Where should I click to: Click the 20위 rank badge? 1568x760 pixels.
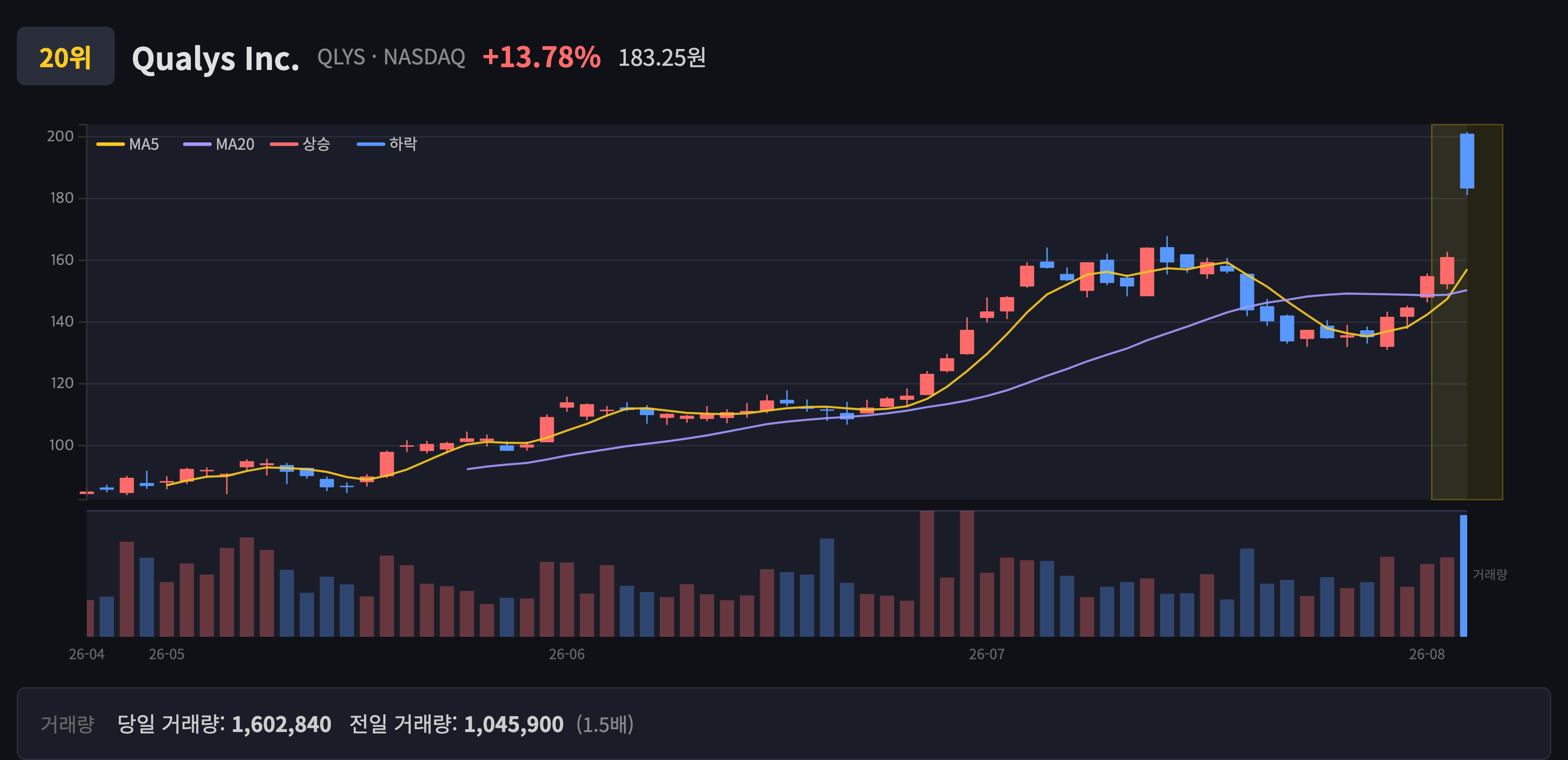(x=65, y=56)
